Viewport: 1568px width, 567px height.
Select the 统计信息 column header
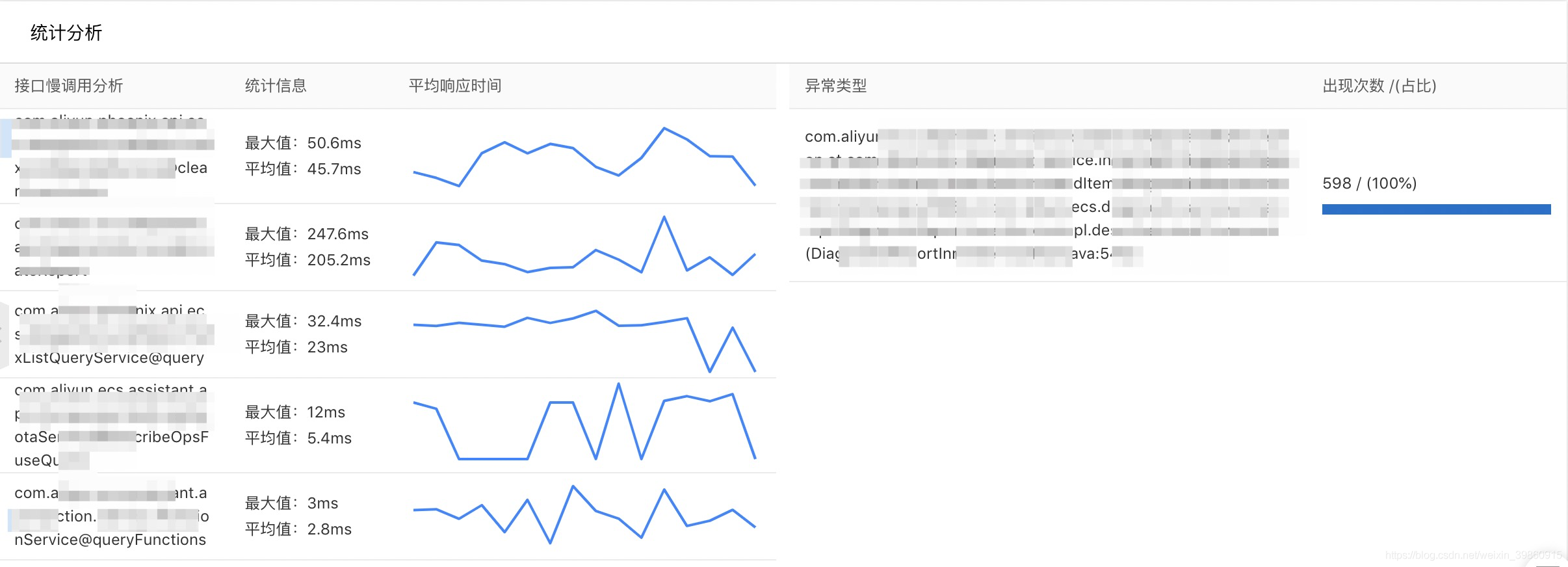coord(276,86)
